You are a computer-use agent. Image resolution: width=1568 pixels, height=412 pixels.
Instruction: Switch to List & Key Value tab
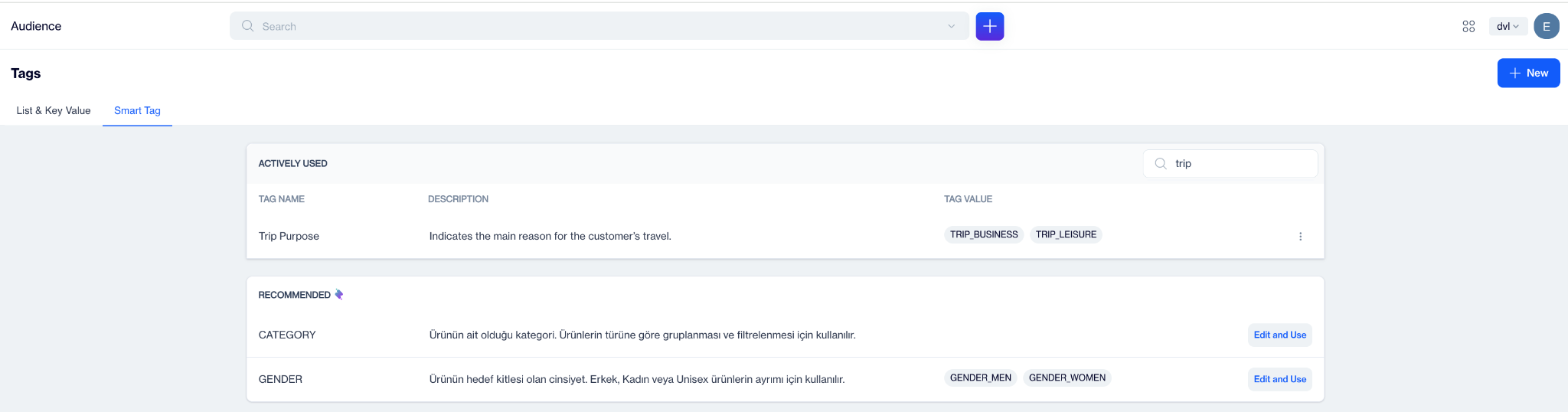pos(54,110)
